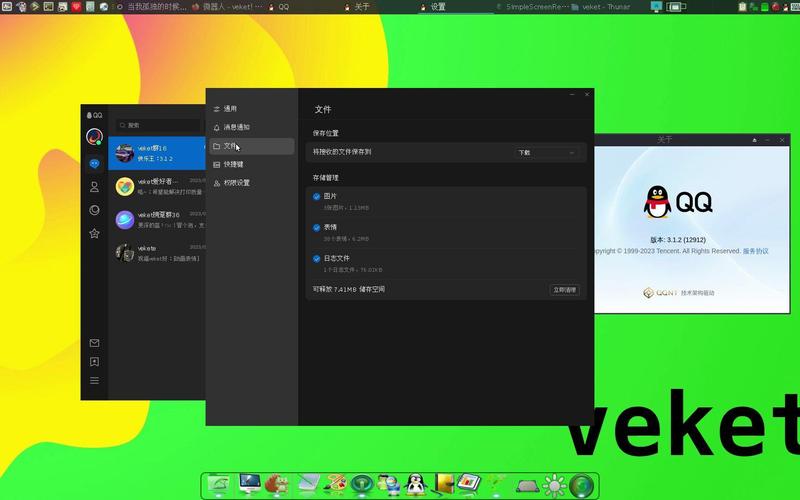Select the 权限设置 permissions settings tab

(252, 183)
